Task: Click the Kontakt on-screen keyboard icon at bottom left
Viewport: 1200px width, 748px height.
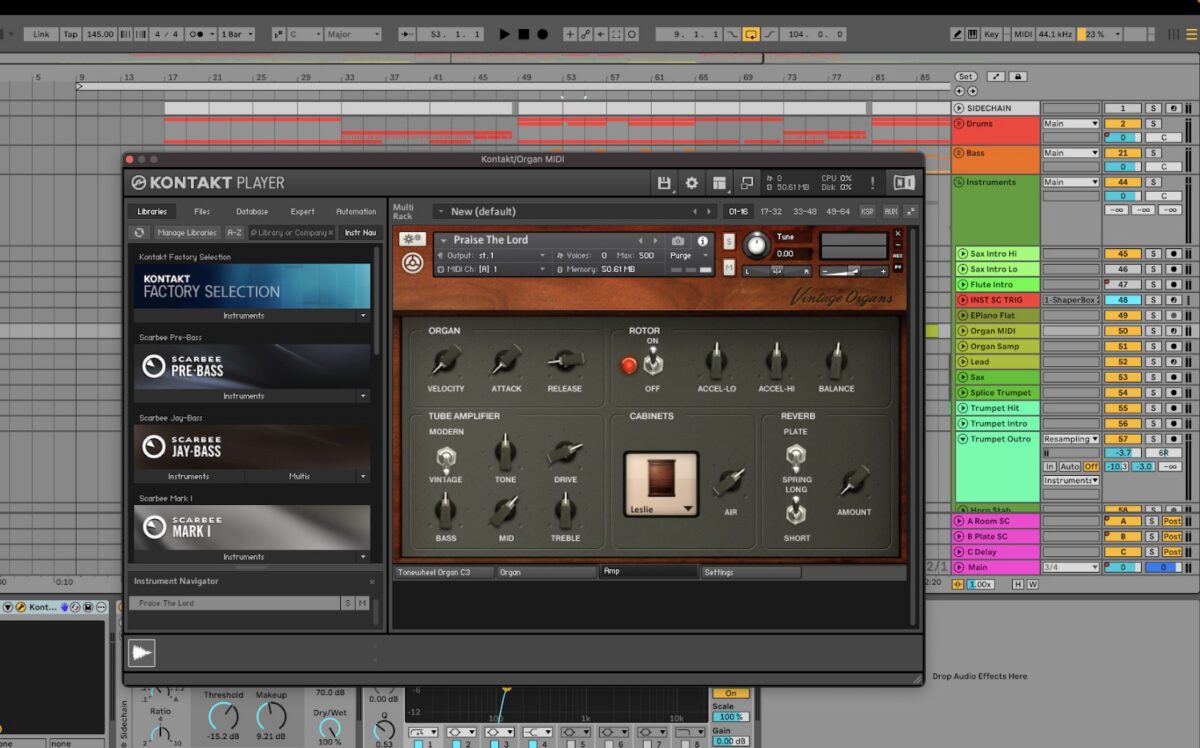Action: 142,653
